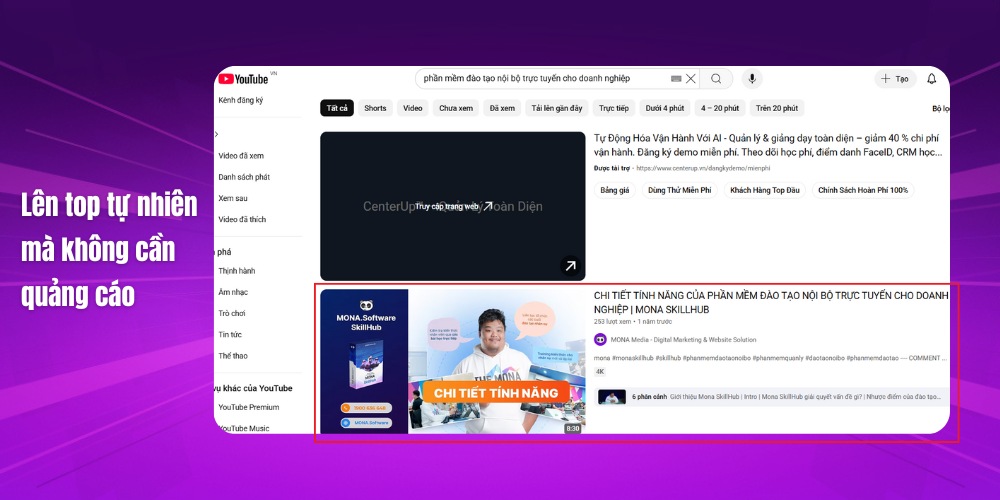Open Thể thao in sidebar

click(x=233, y=356)
